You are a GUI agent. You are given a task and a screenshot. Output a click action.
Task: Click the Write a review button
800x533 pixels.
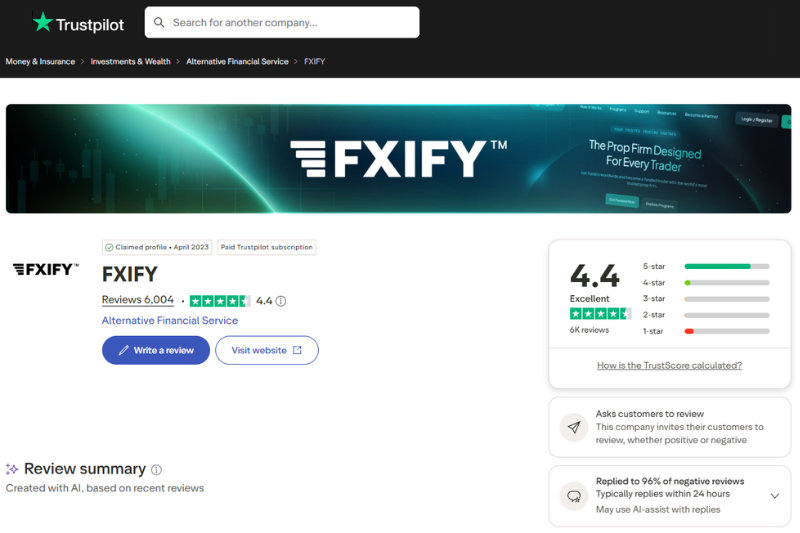156,350
